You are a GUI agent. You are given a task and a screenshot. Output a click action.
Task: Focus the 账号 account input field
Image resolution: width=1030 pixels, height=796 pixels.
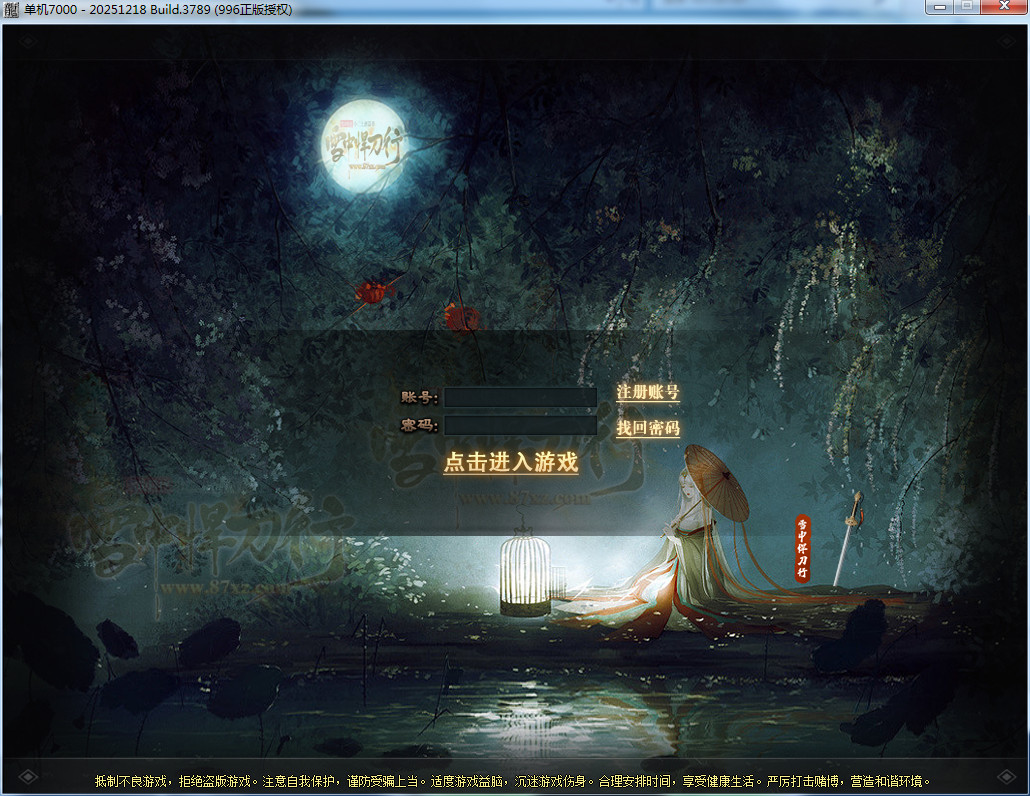[x=520, y=397]
